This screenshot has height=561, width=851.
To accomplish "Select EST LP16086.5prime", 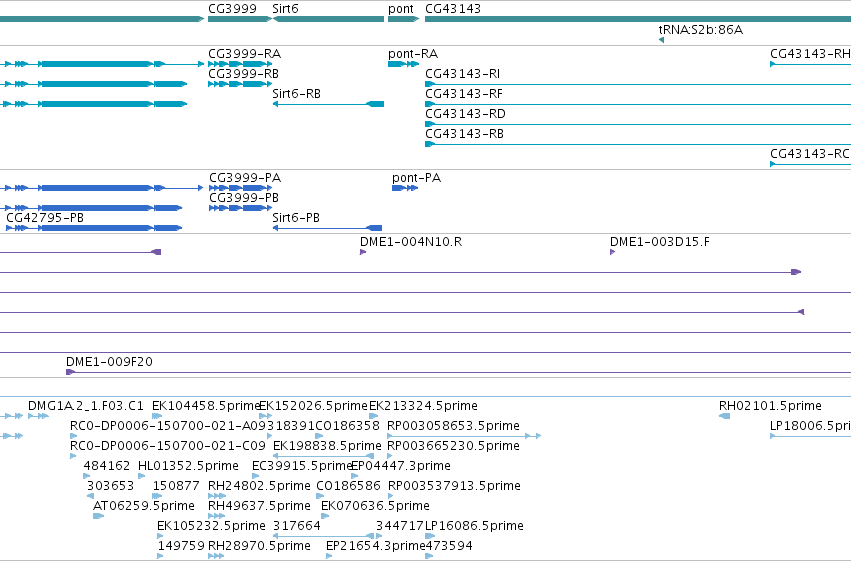I will coord(474,526).
